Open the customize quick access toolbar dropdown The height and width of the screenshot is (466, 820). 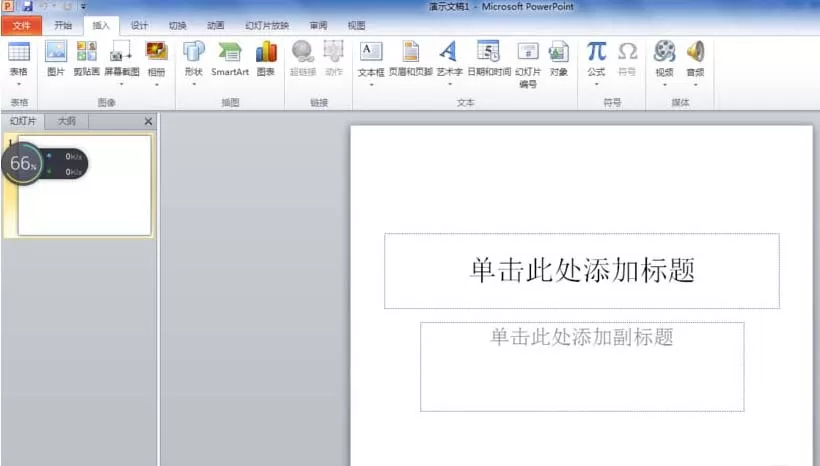point(84,7)
